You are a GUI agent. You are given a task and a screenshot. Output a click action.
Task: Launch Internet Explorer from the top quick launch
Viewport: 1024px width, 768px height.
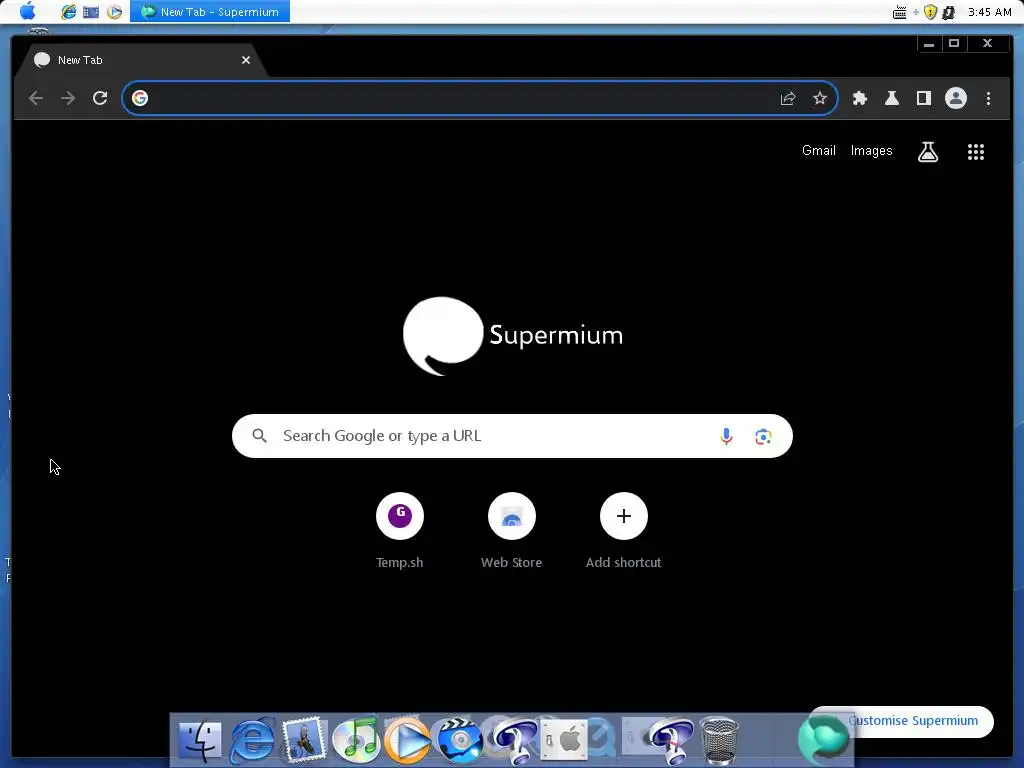pyautogui.click(x=69, y=12)
